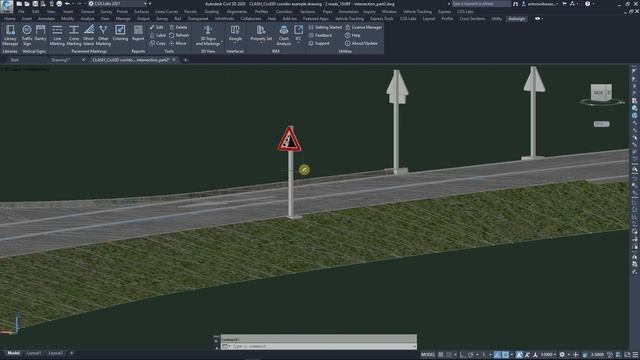
Task: Close the CLASH_Civil3D corridor drawing tab
Action: click(x=174, y=60)
